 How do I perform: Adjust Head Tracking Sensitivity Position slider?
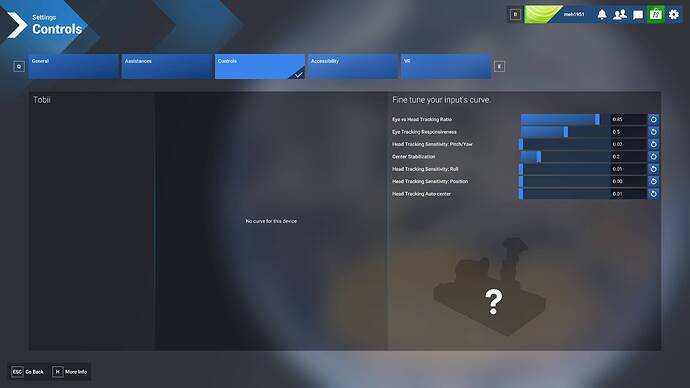(x=565, y=181)
